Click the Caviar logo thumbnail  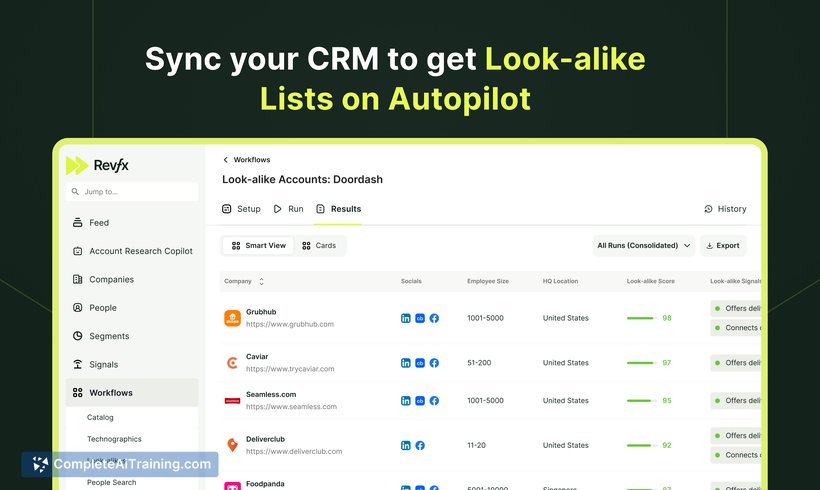pos(232,362)
